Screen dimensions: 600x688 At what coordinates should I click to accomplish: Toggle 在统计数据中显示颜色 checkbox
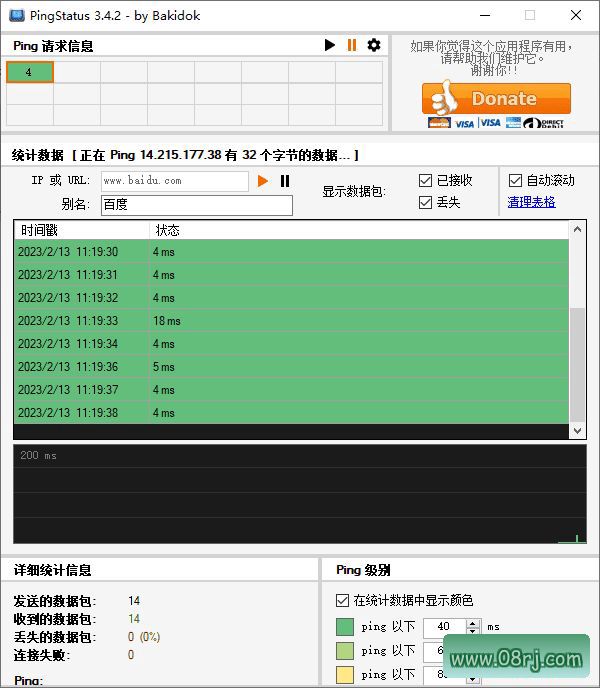(x=342, y=600)
